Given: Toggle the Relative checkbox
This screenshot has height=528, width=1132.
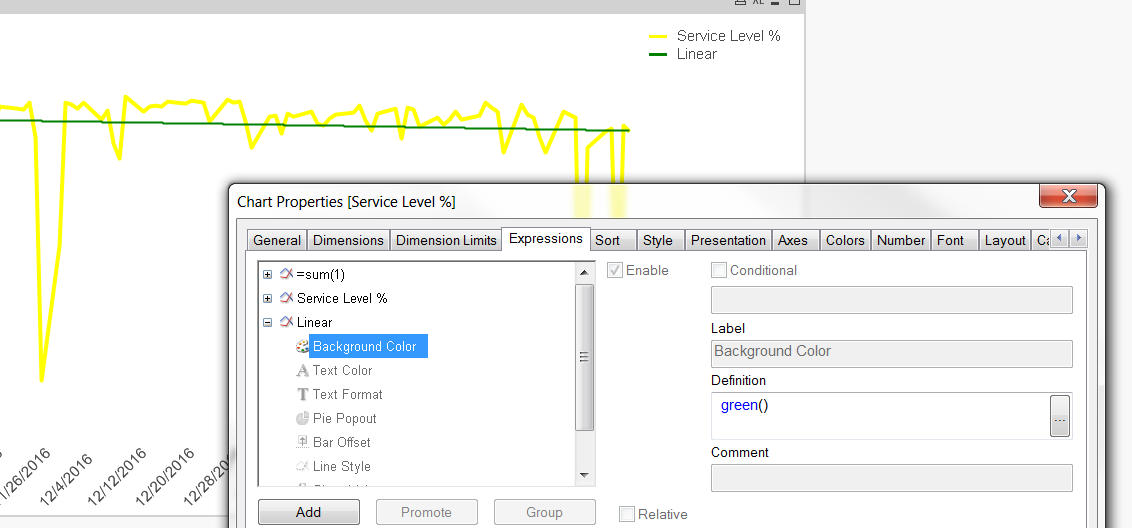Looking at the screenshot, I should (x=627, y=514).
